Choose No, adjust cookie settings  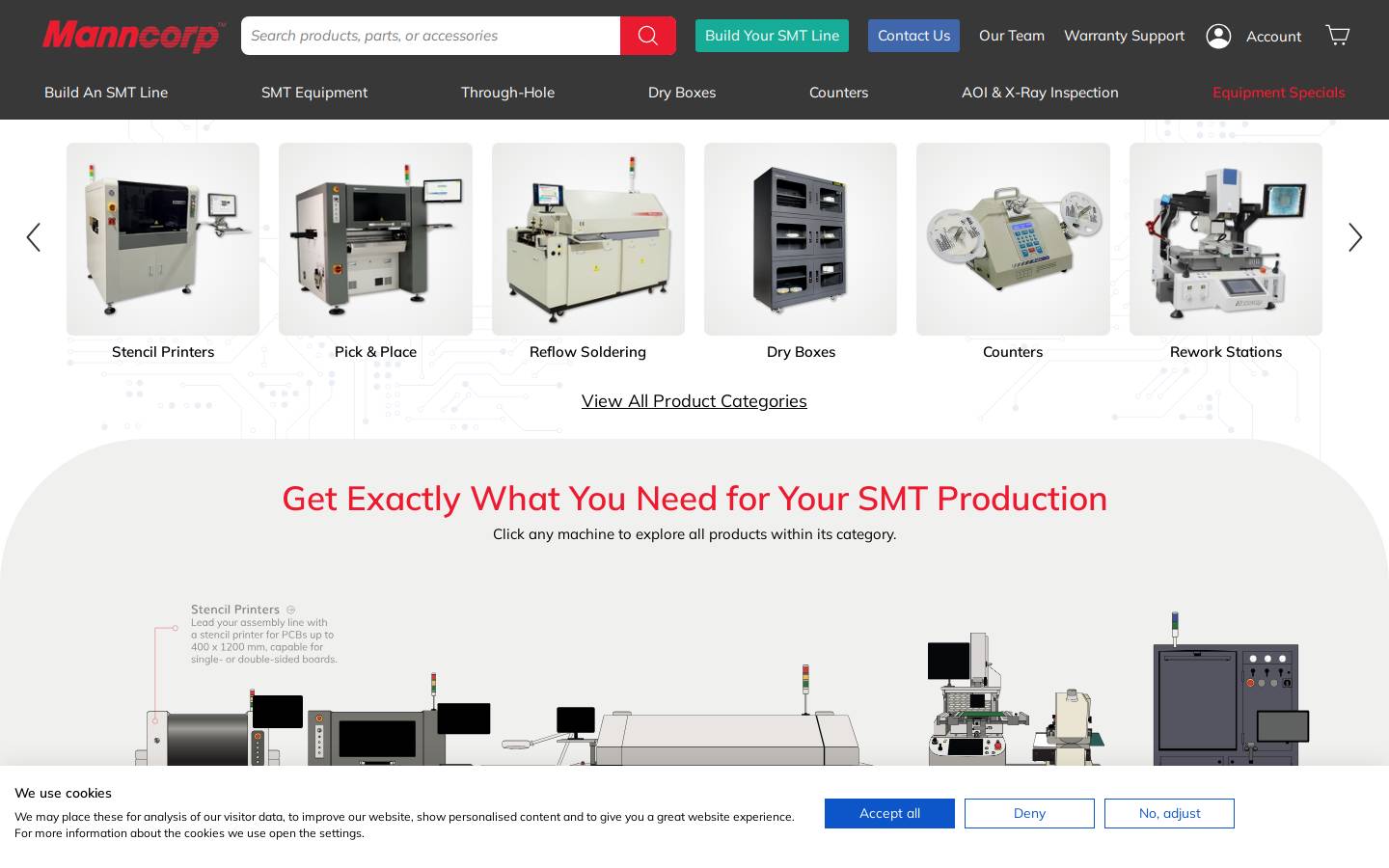click(1169, 813)
